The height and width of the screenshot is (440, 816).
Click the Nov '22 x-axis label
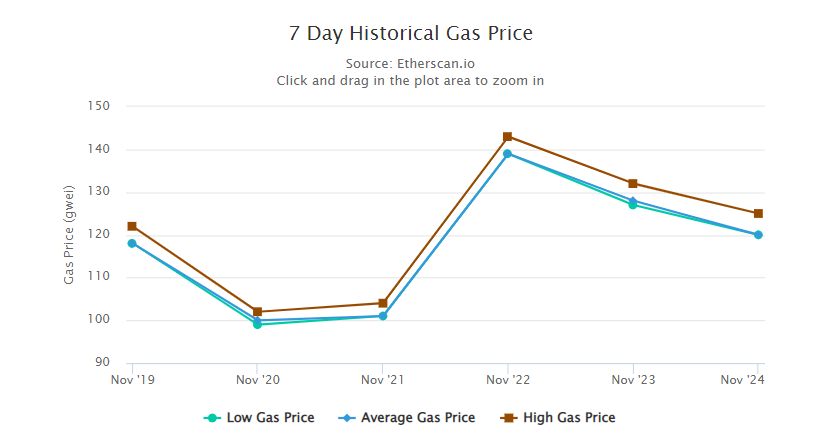[x=508, y=380]
